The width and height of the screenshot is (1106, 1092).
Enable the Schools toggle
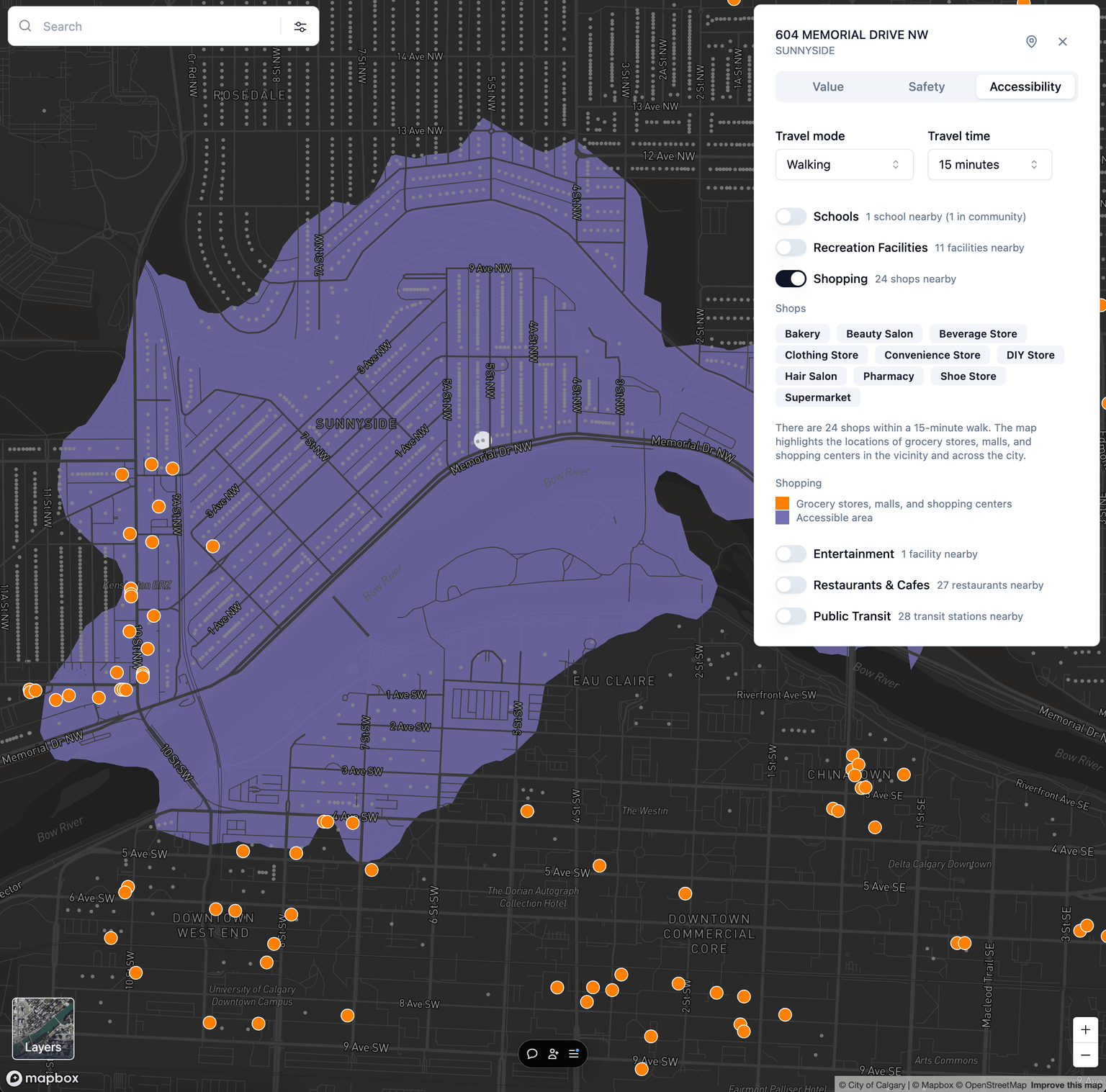tap(791, 217)
